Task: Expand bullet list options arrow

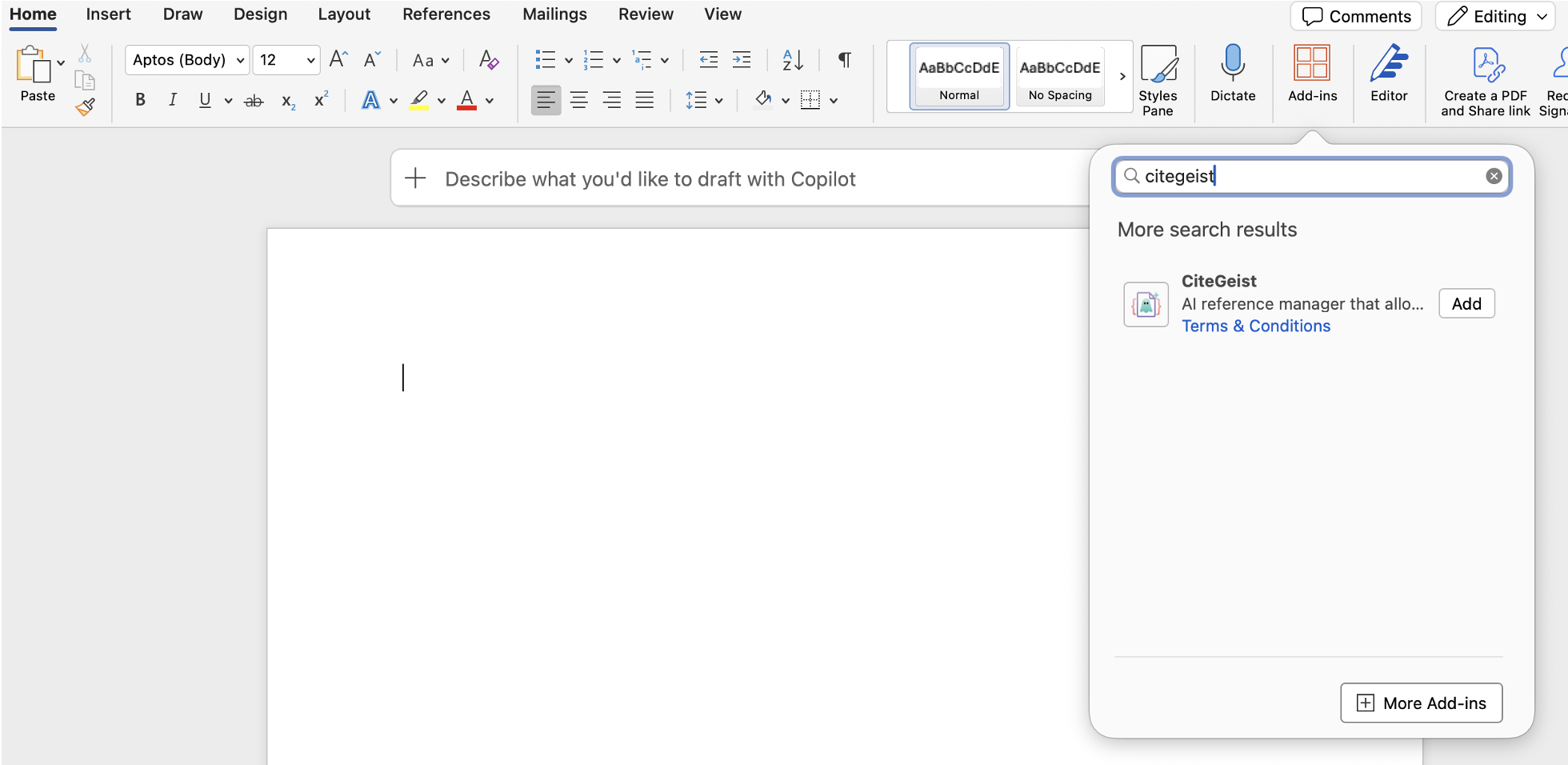Action: coord(569,60)
